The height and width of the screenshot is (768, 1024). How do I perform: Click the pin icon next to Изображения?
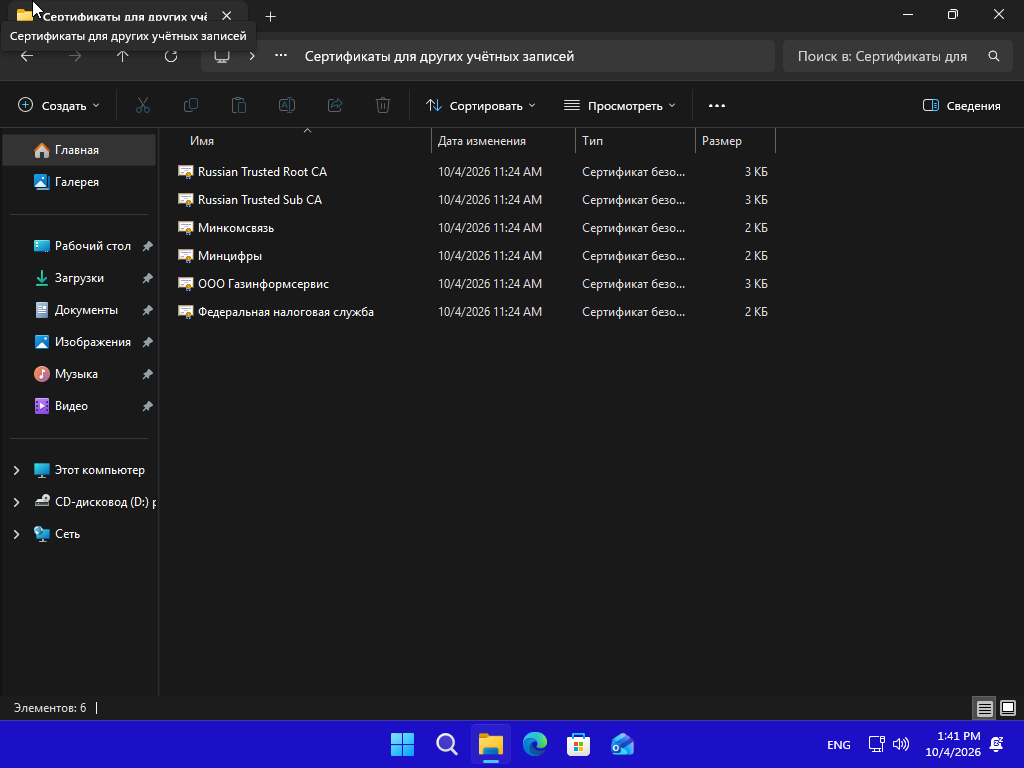[148, 342]
